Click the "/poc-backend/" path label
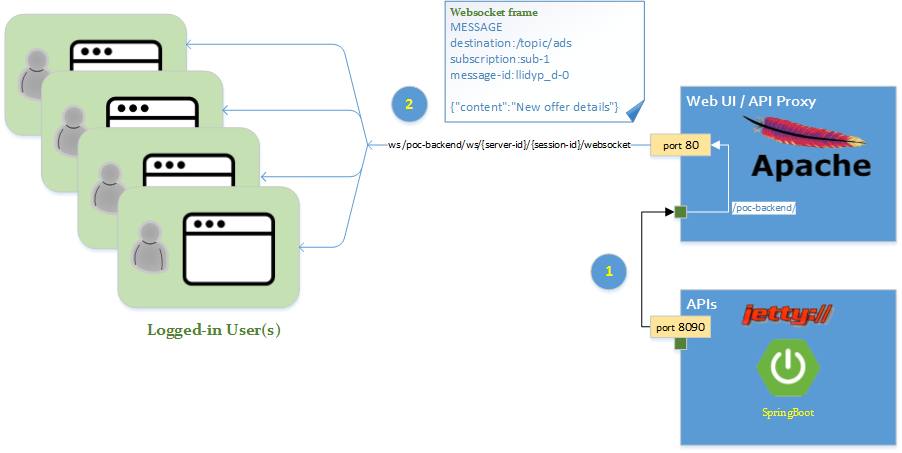Image resolution: width=902 pixels, height=453 pixels. [x=764, y=208]
